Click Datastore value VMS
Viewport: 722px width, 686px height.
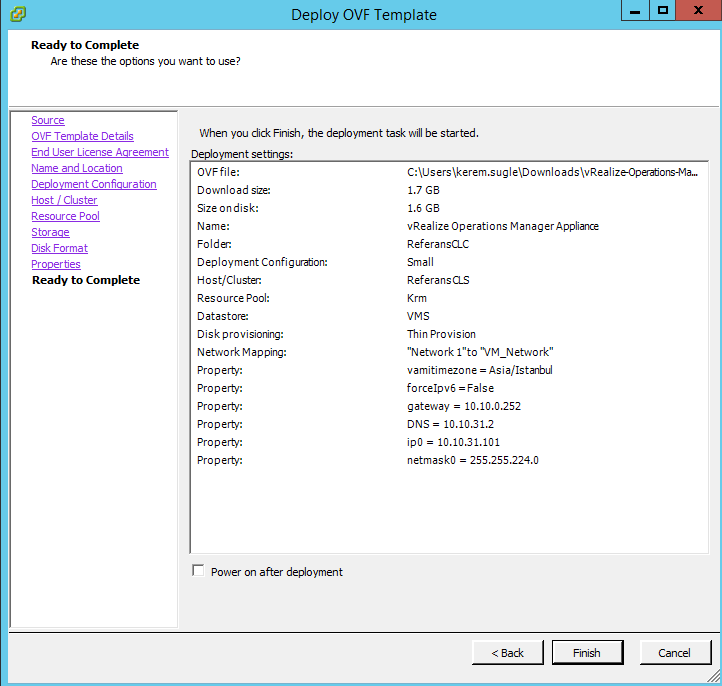coord(418,316)
